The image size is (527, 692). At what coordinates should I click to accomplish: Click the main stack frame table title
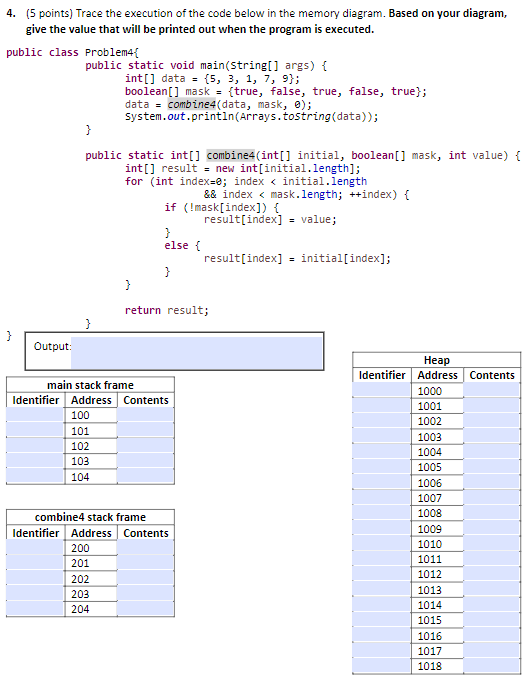click(90, 385)
